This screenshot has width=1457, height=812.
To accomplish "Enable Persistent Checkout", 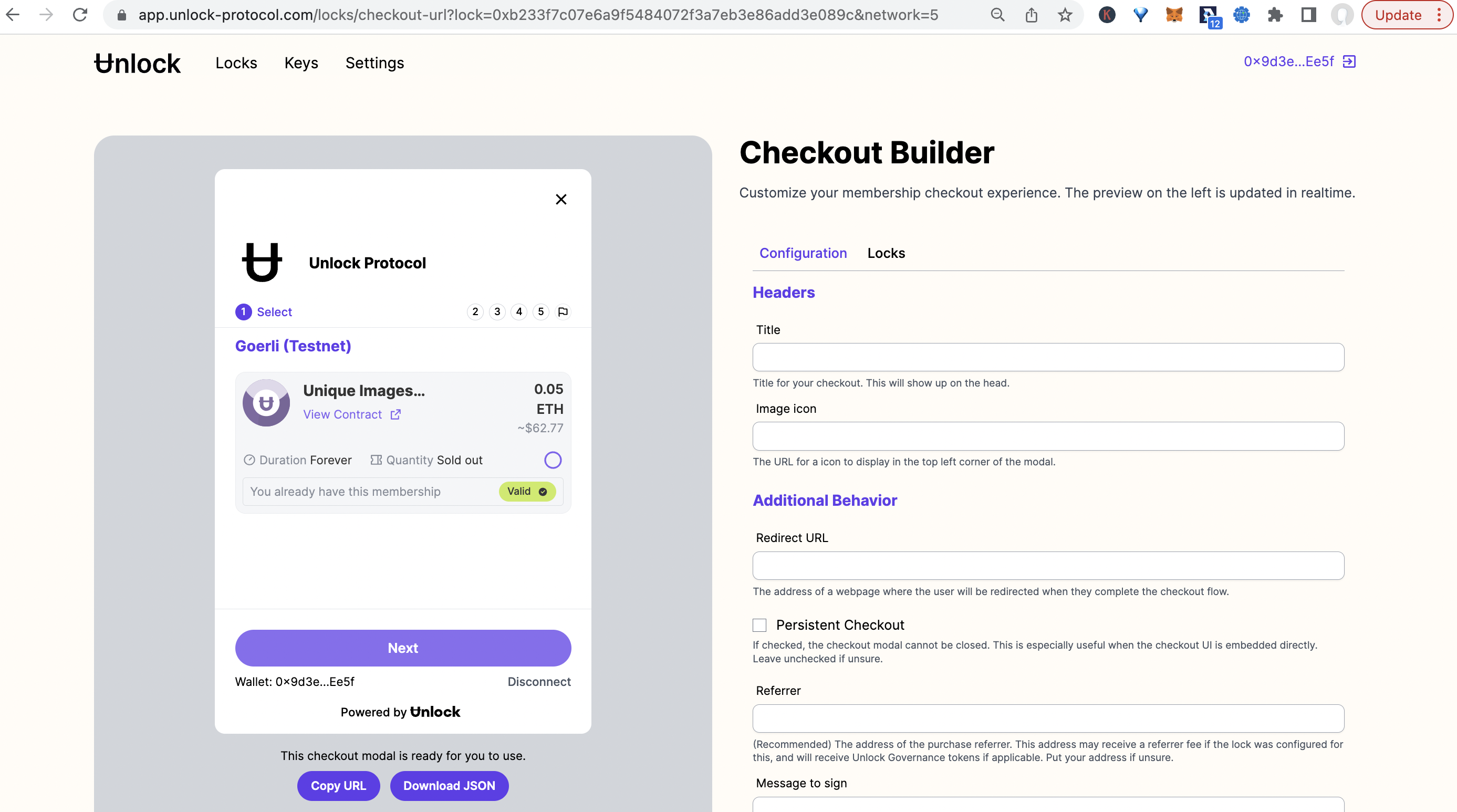I will 759,625.
